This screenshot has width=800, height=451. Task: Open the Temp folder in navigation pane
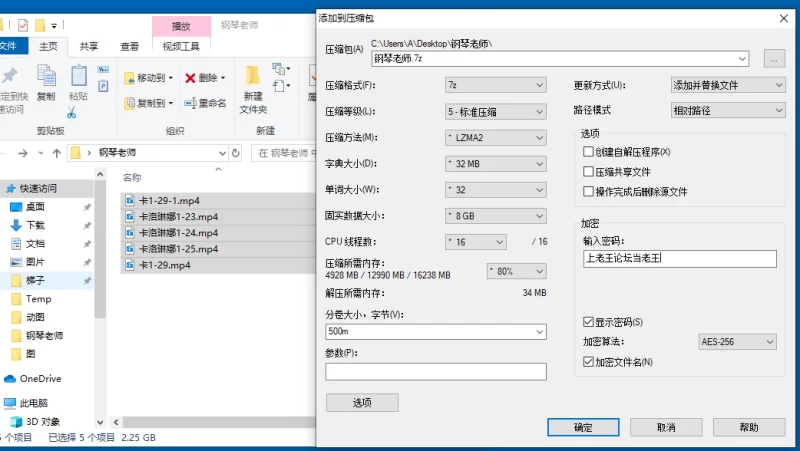click(x=38, y=299)
